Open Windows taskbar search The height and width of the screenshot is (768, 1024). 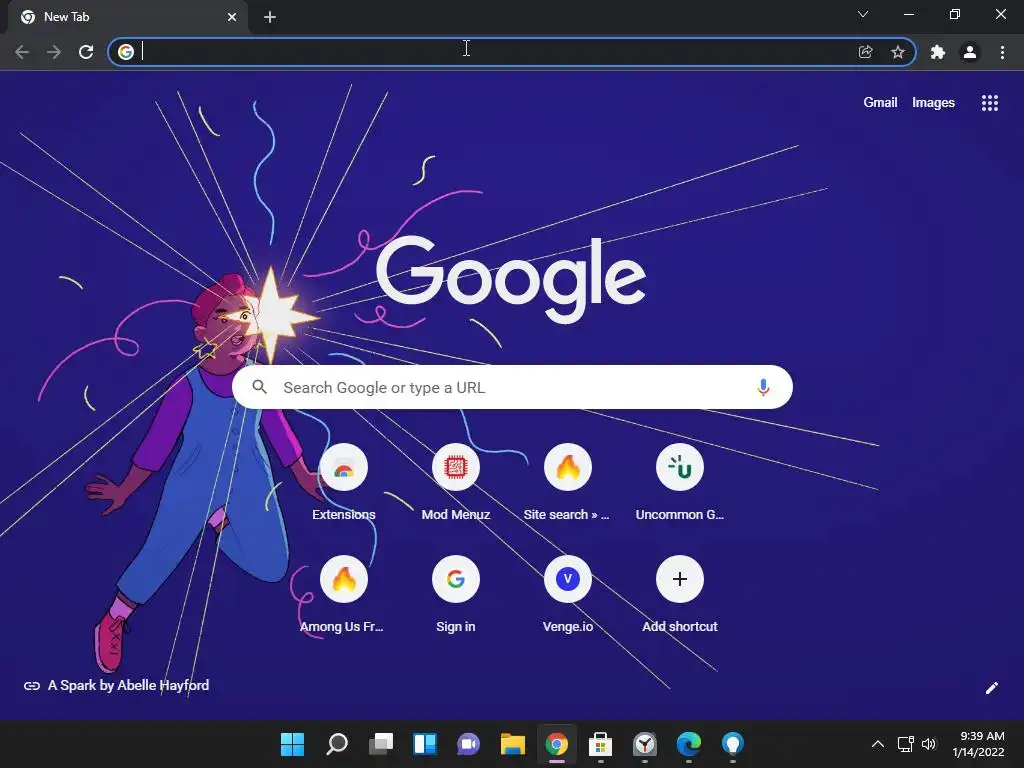click(337, 744)
